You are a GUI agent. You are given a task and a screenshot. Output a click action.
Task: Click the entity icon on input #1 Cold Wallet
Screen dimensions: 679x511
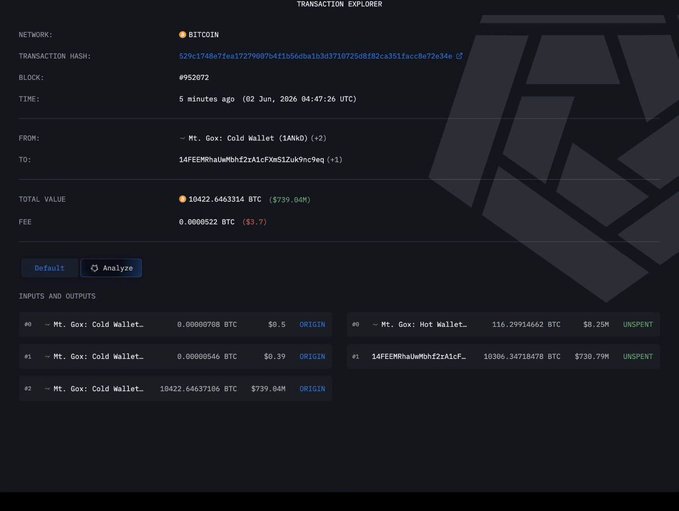pos(47,356)
